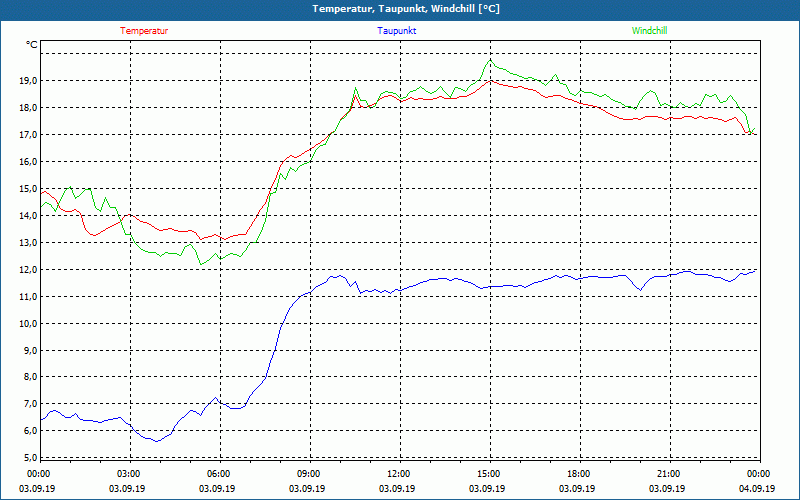Click the °C unit label above y-axis
This screenshot has width=800, height=500.
click(32, 45)
